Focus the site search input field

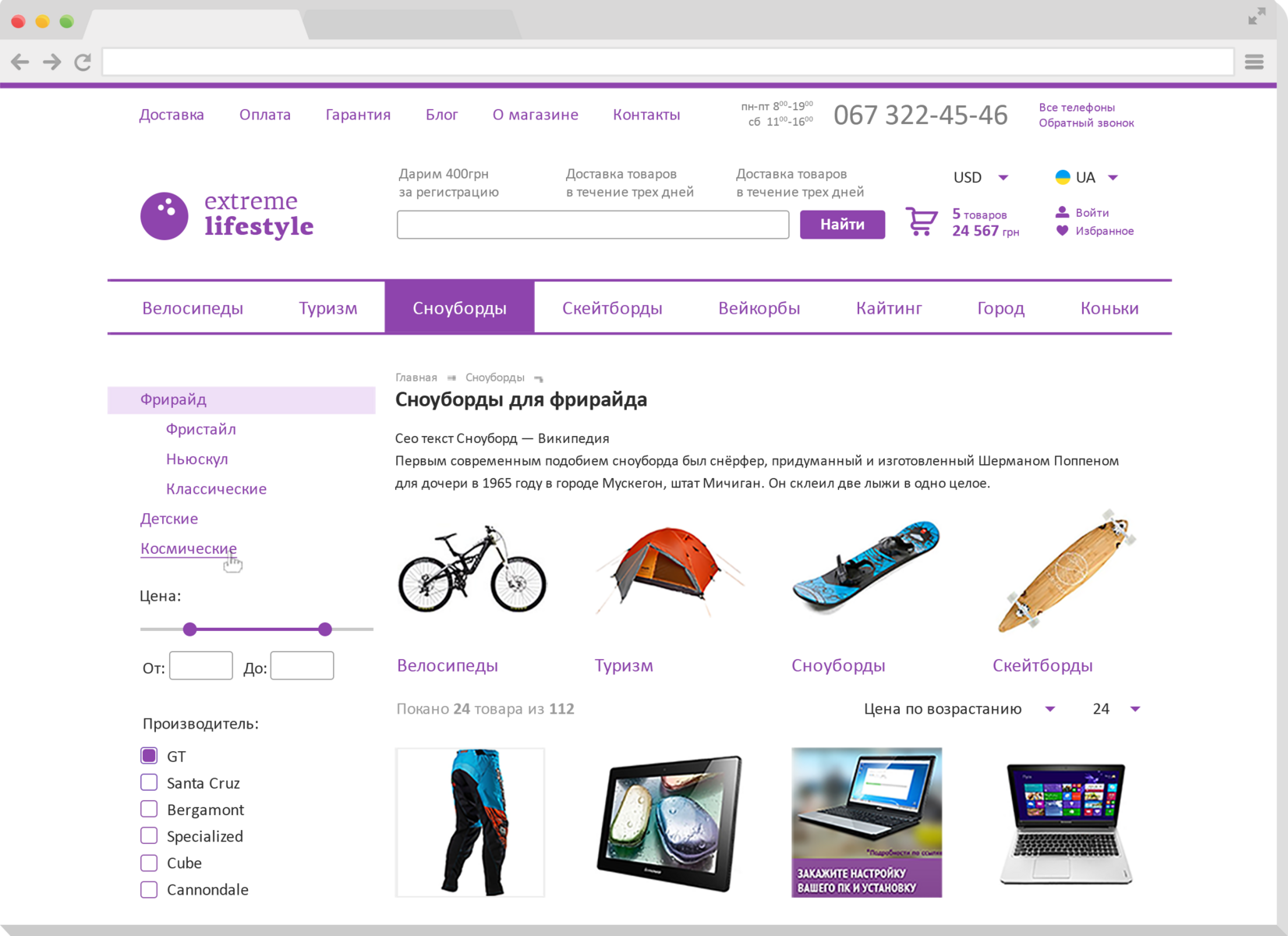(x=593, y=225)
